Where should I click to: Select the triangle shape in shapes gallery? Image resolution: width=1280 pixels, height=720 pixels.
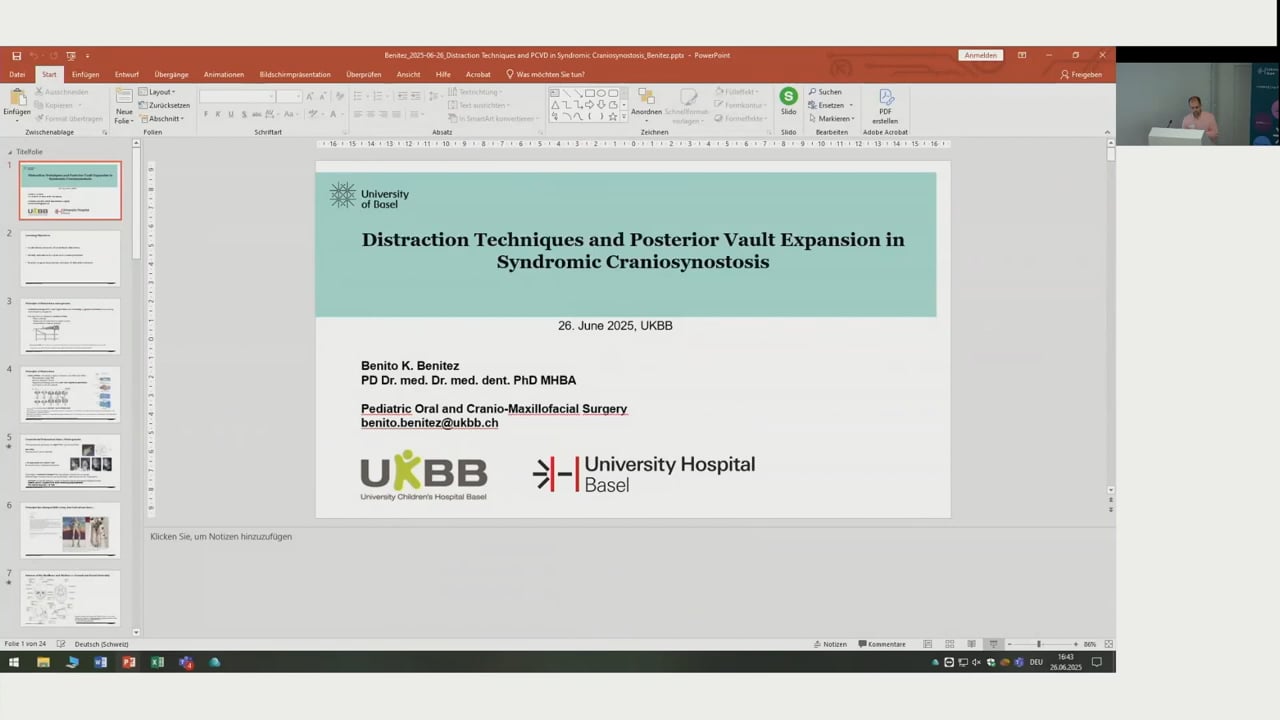click(555, 105)
